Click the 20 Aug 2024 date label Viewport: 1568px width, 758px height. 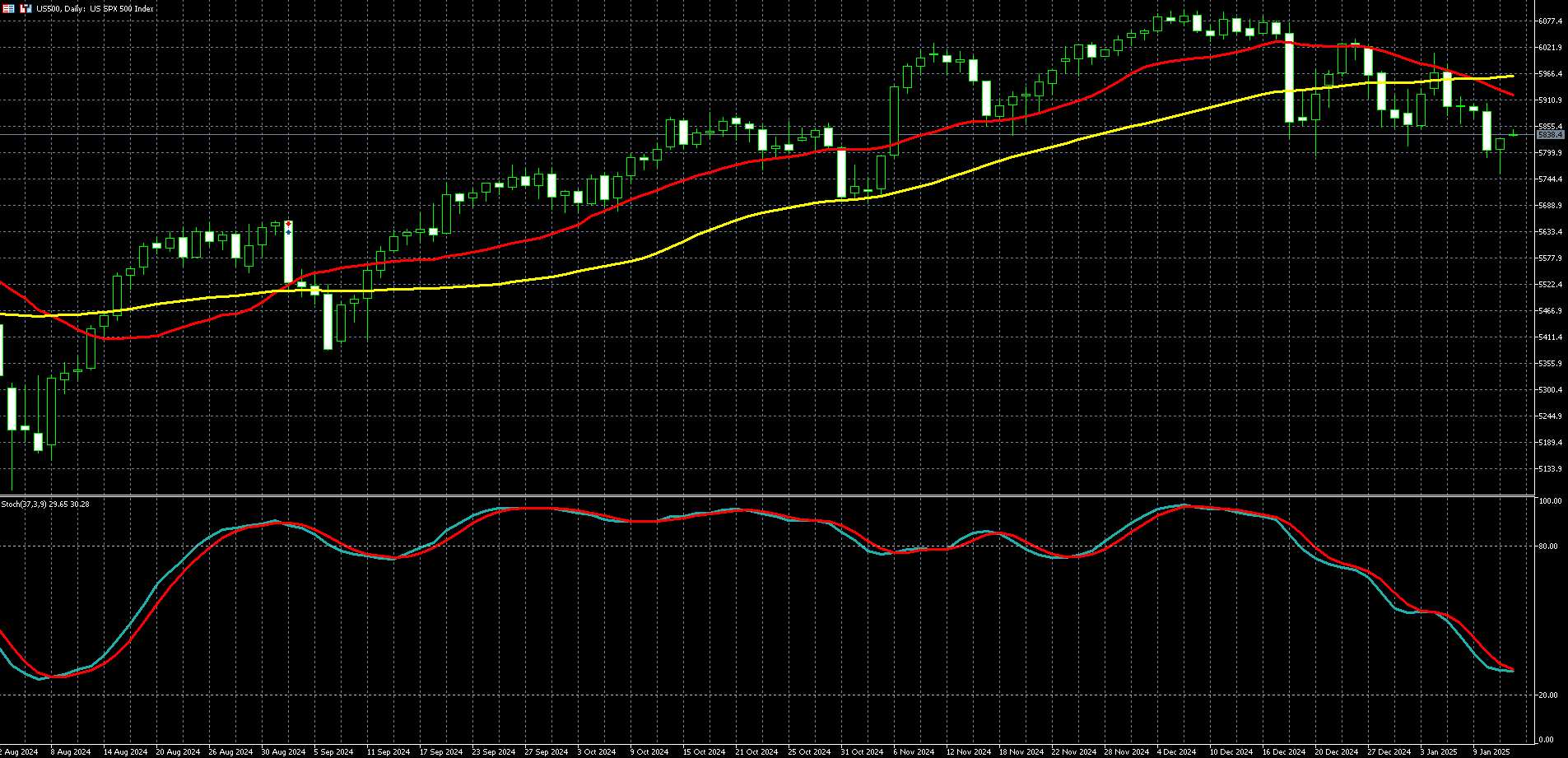click(x=178, y=752)
